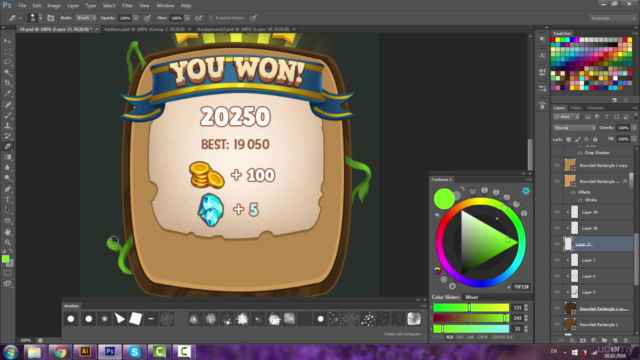Toggle visibility of Layer 6
640x360 pixels.
(557, 276)
